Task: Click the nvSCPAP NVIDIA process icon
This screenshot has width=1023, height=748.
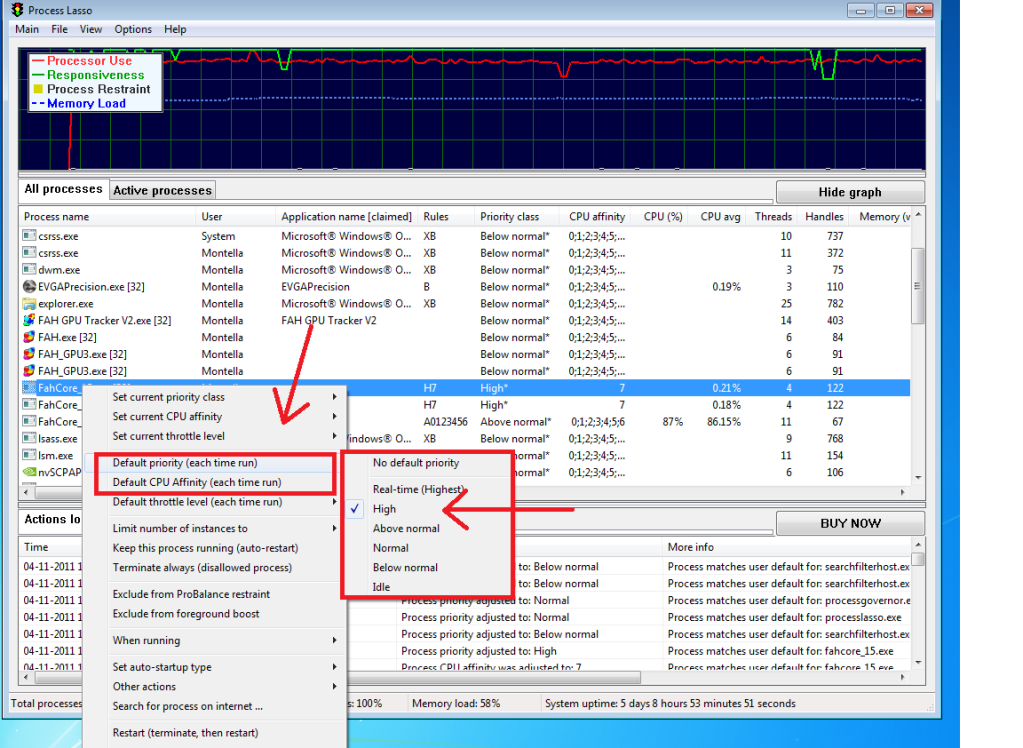Action: click(x=29, y=472)
